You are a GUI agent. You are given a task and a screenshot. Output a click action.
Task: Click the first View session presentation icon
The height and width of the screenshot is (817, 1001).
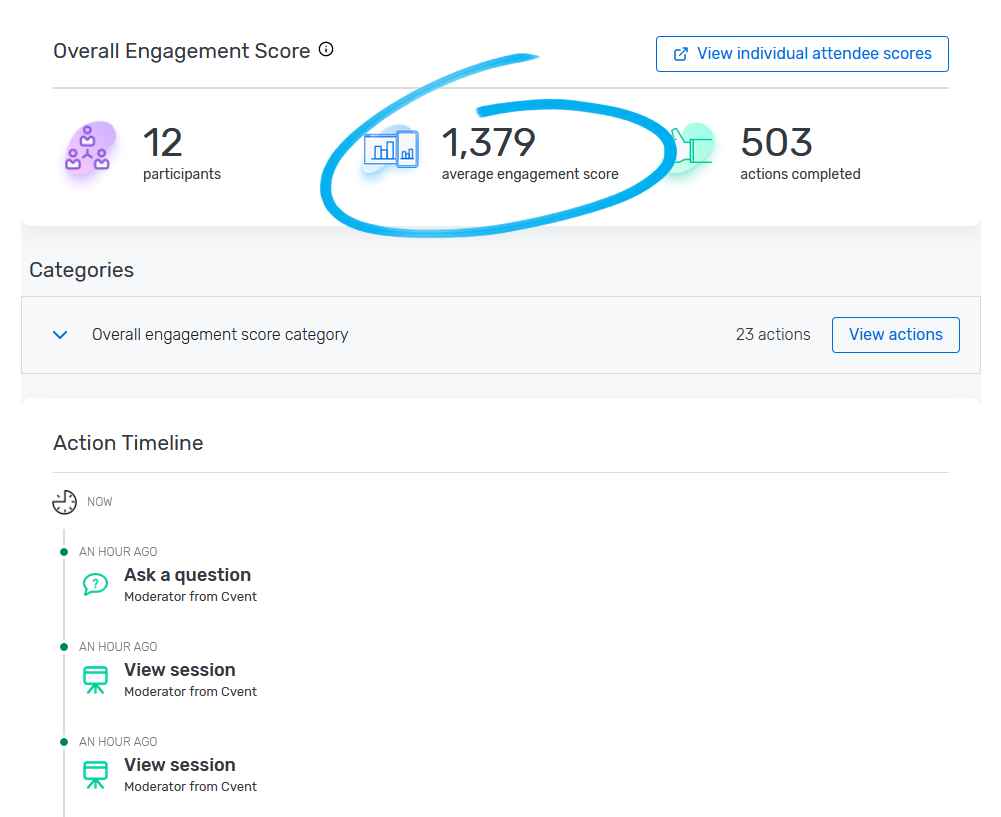click(95, 679)
